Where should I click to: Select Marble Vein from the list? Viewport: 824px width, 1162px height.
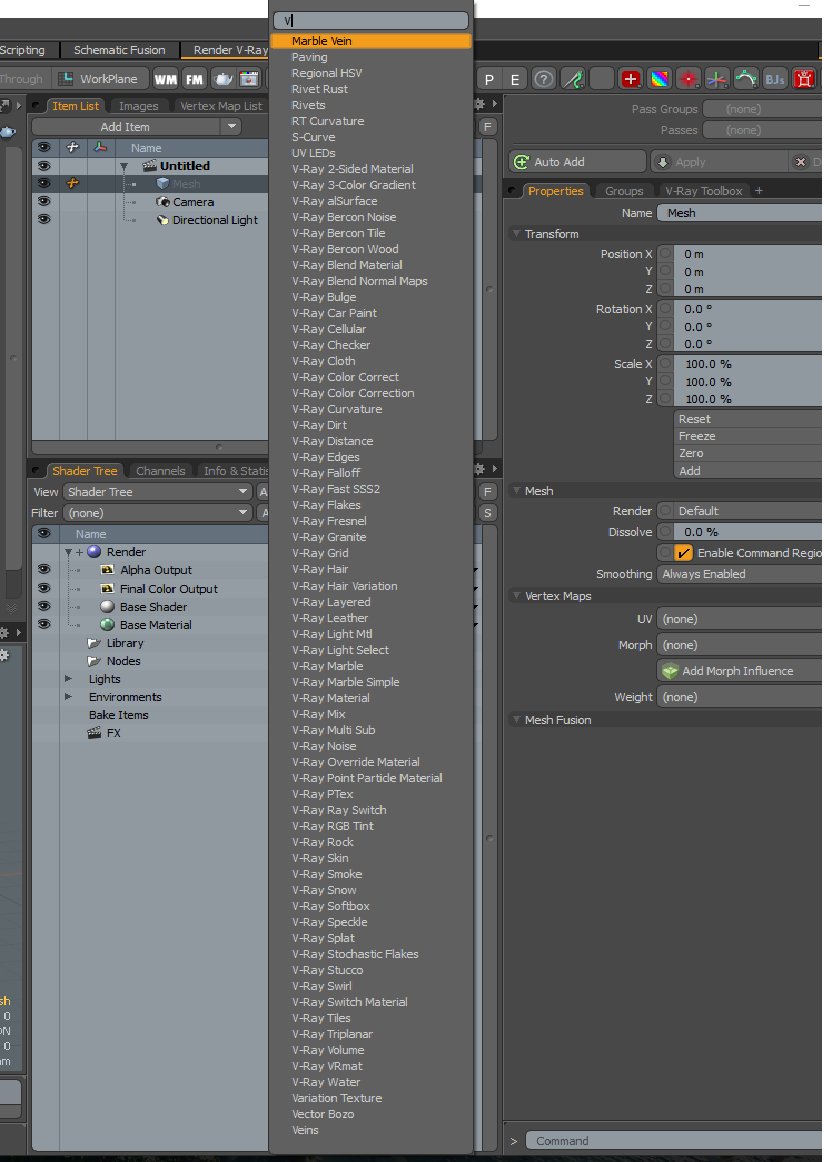click(371, 42)
